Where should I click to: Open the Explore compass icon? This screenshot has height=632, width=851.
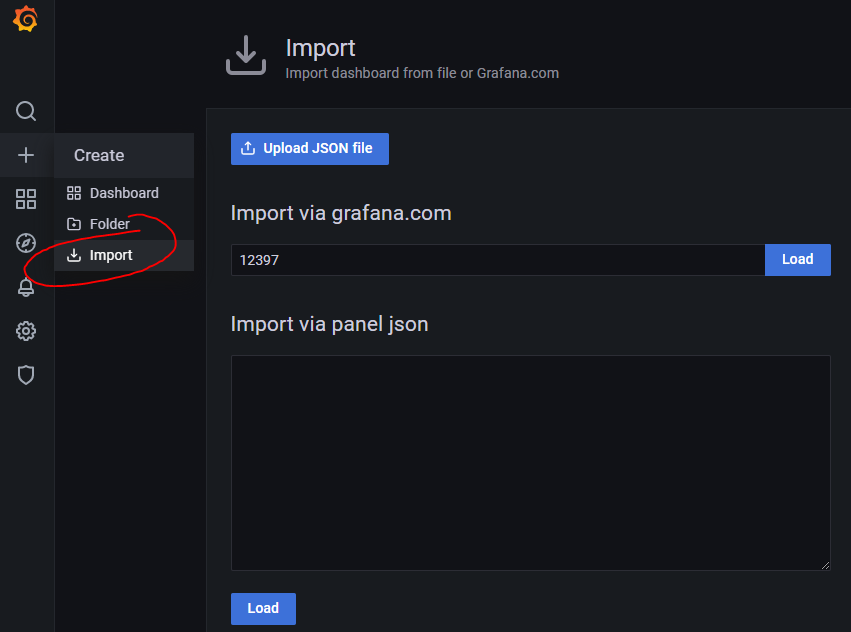pyautogui.click(x=26, y=243)
